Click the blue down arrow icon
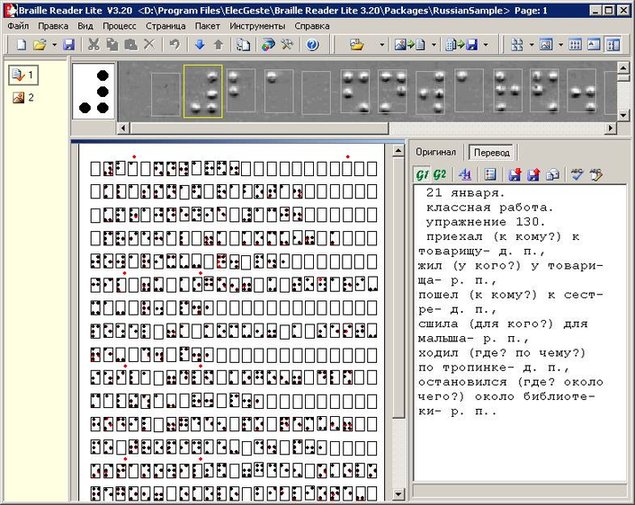Screen dimensions: 635x505 pyautogui.click(x=200, y=45)
